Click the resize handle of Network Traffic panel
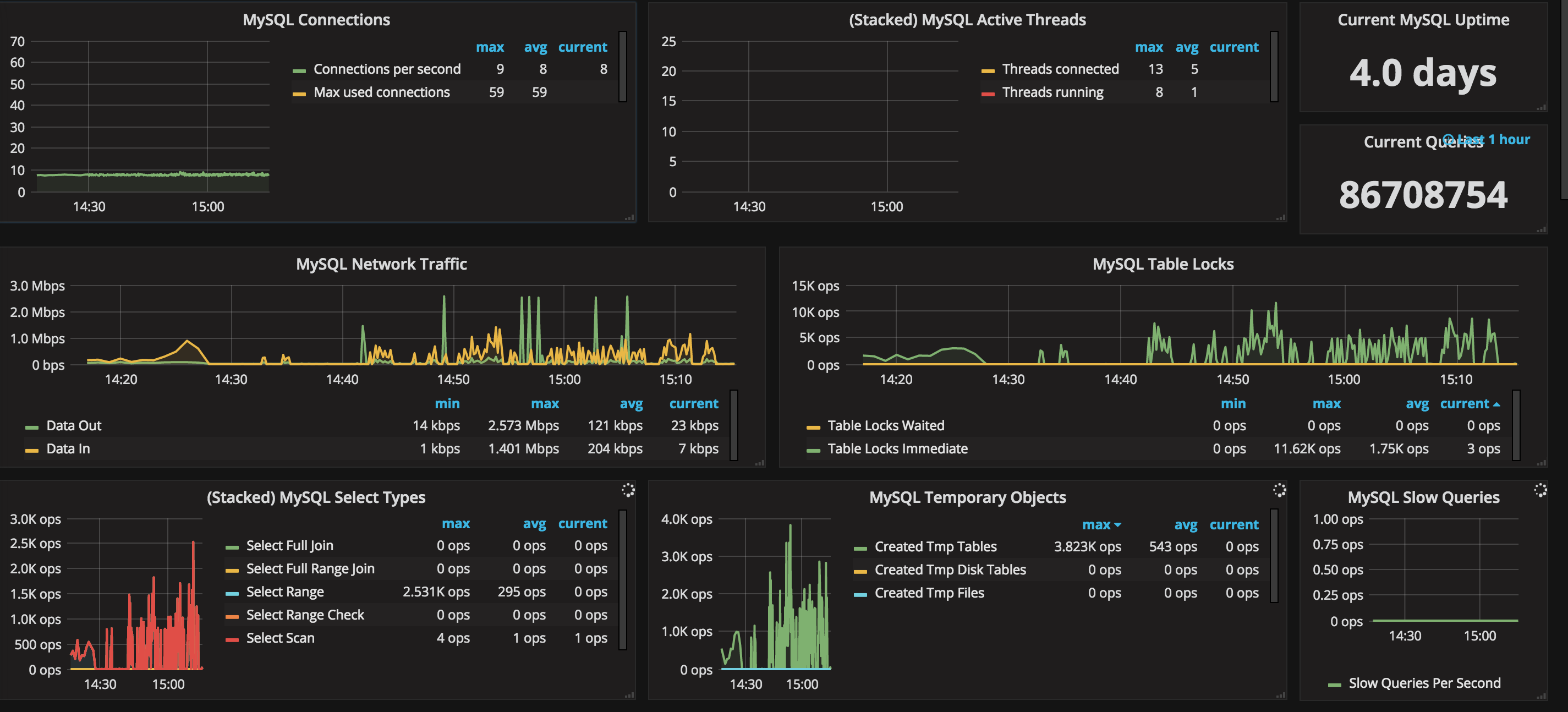Image resolution: width=1568 pixels, height=712 pixels. pos(760,463)
